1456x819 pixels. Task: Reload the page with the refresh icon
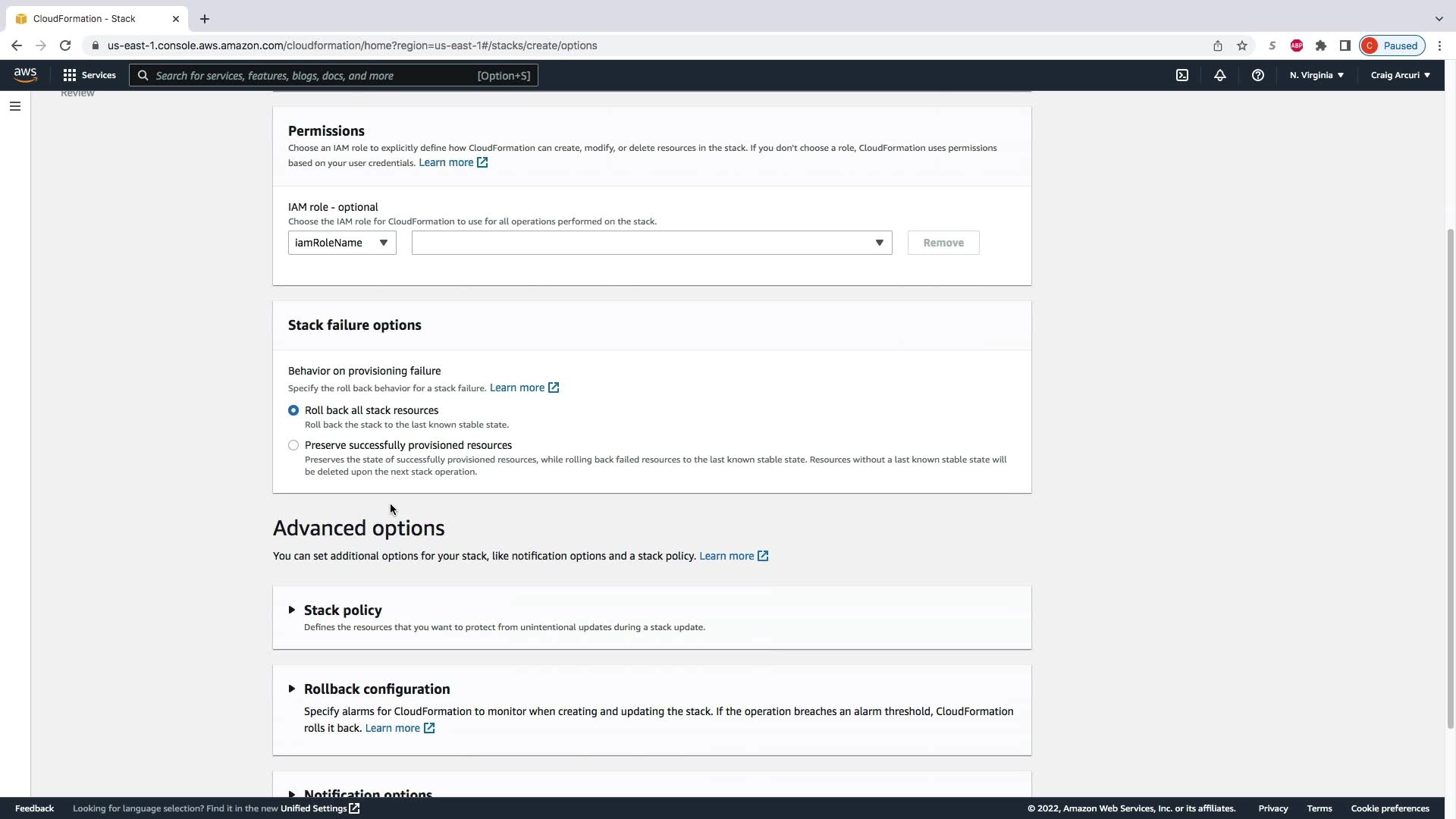(x=65, y=45)
